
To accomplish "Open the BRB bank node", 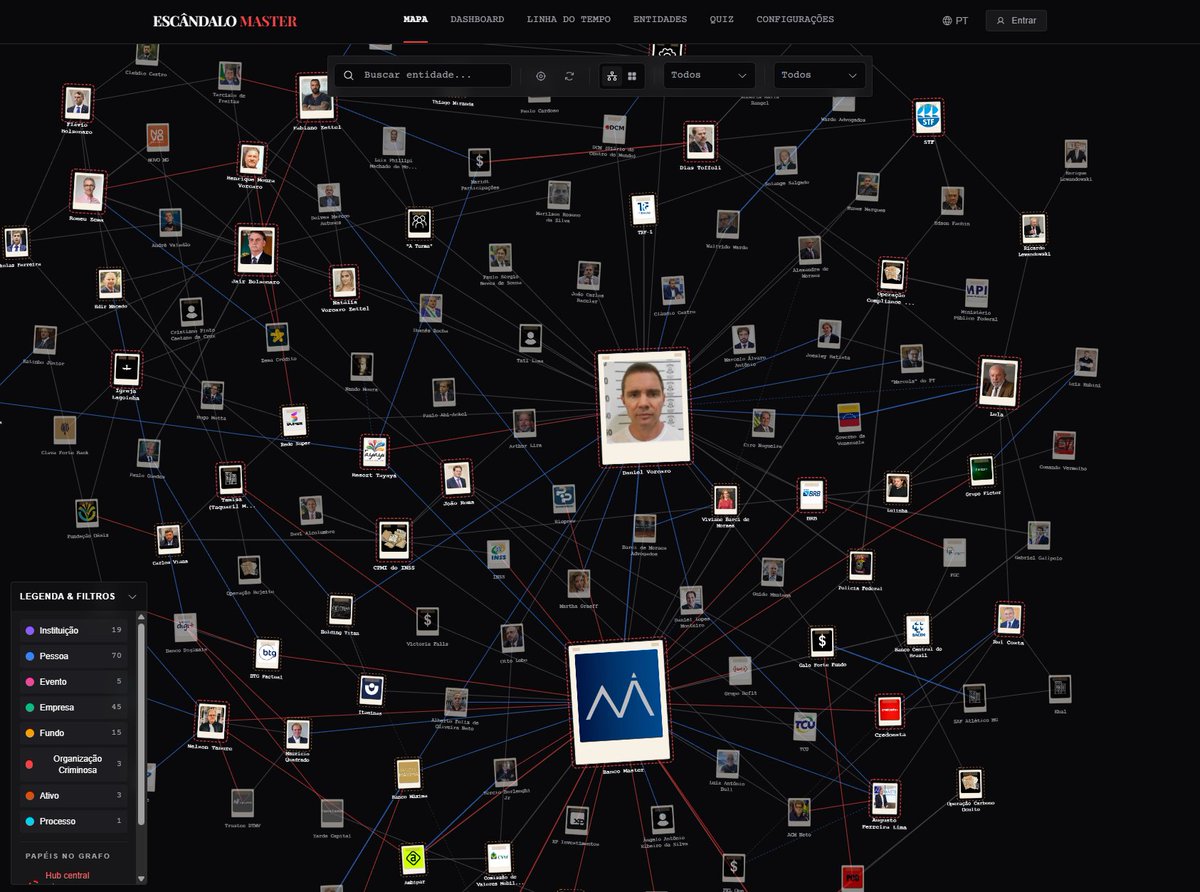I will point(811,495).
